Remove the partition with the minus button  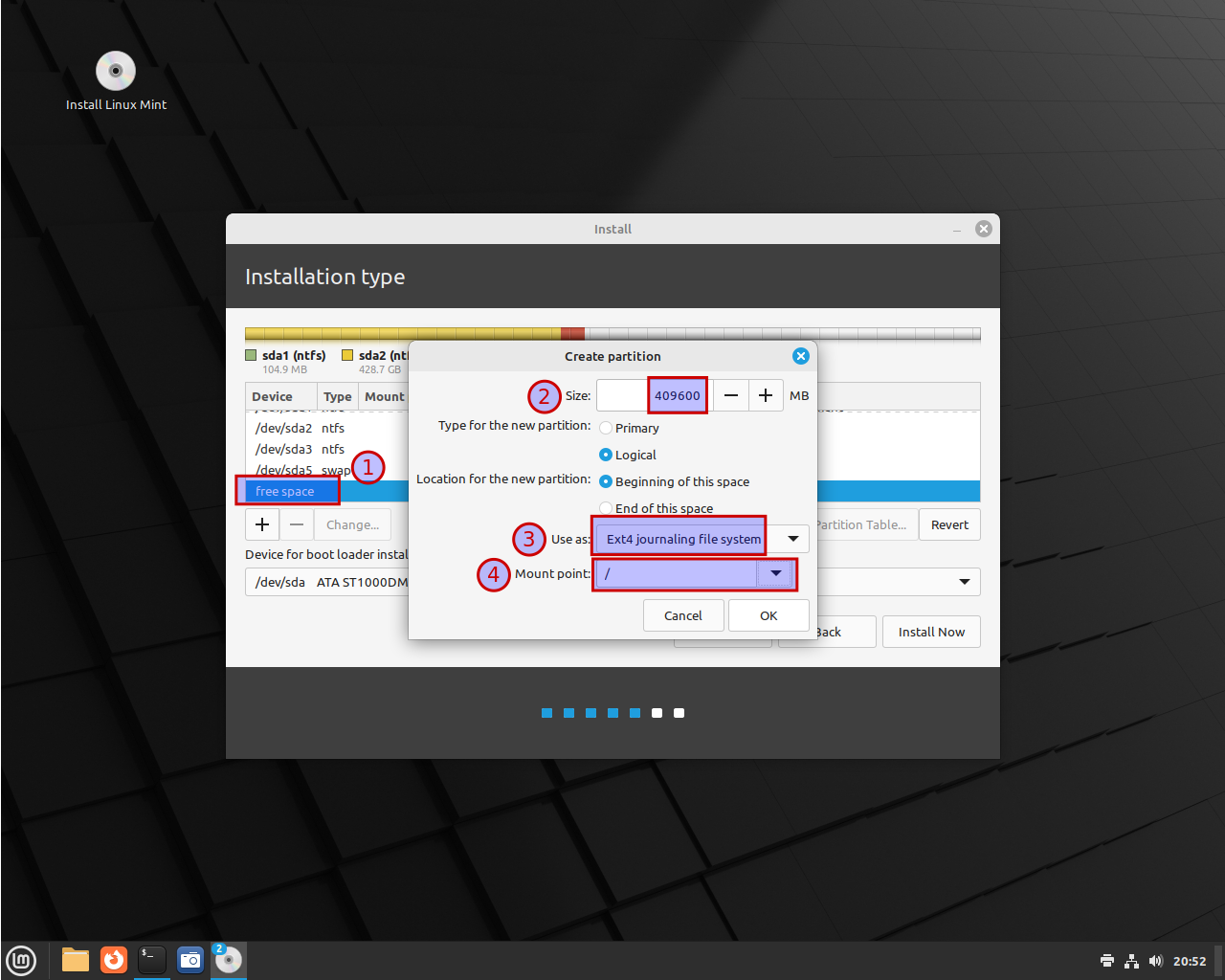click(297, 524)
